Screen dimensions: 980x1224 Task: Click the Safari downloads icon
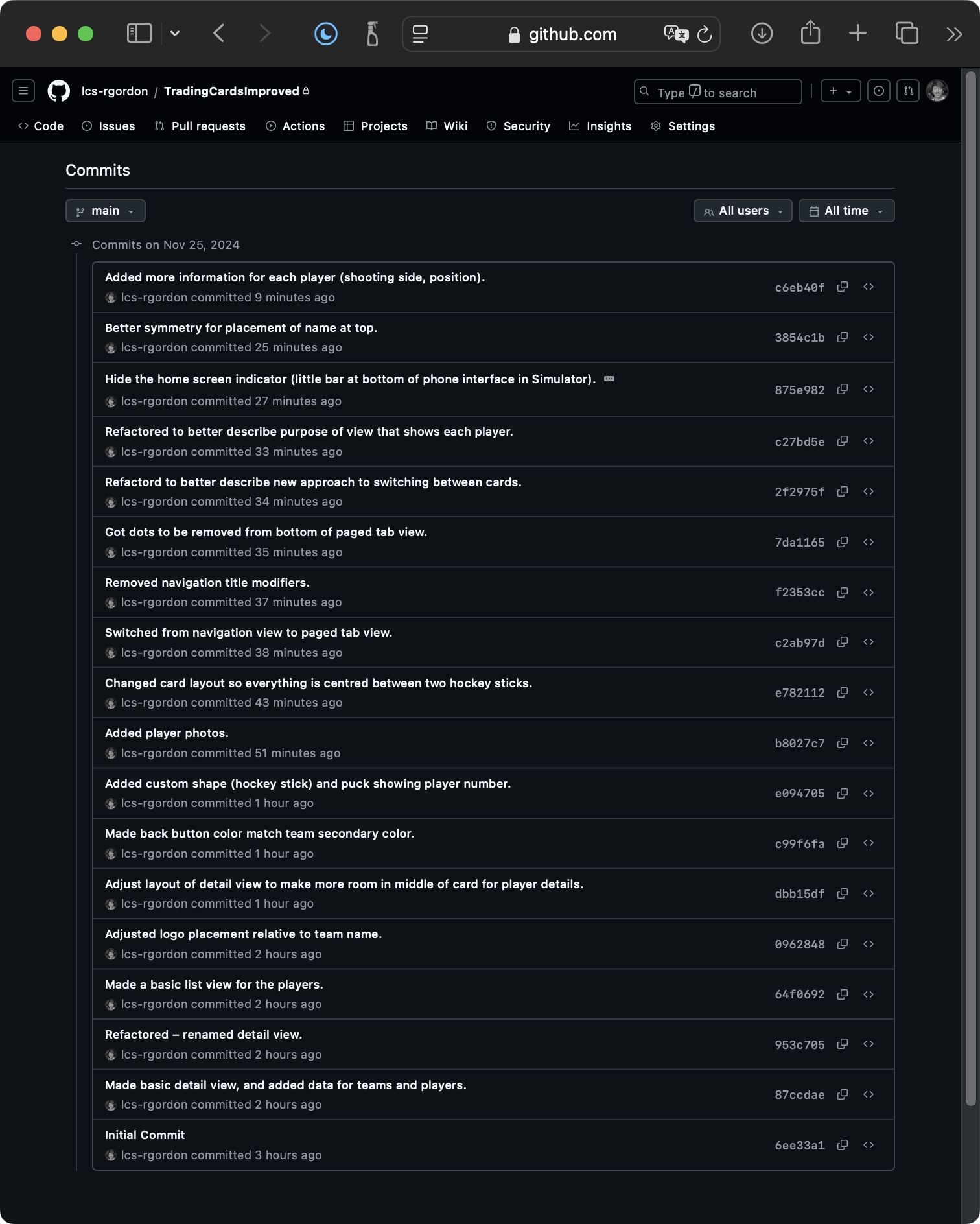tap(762, 34)
